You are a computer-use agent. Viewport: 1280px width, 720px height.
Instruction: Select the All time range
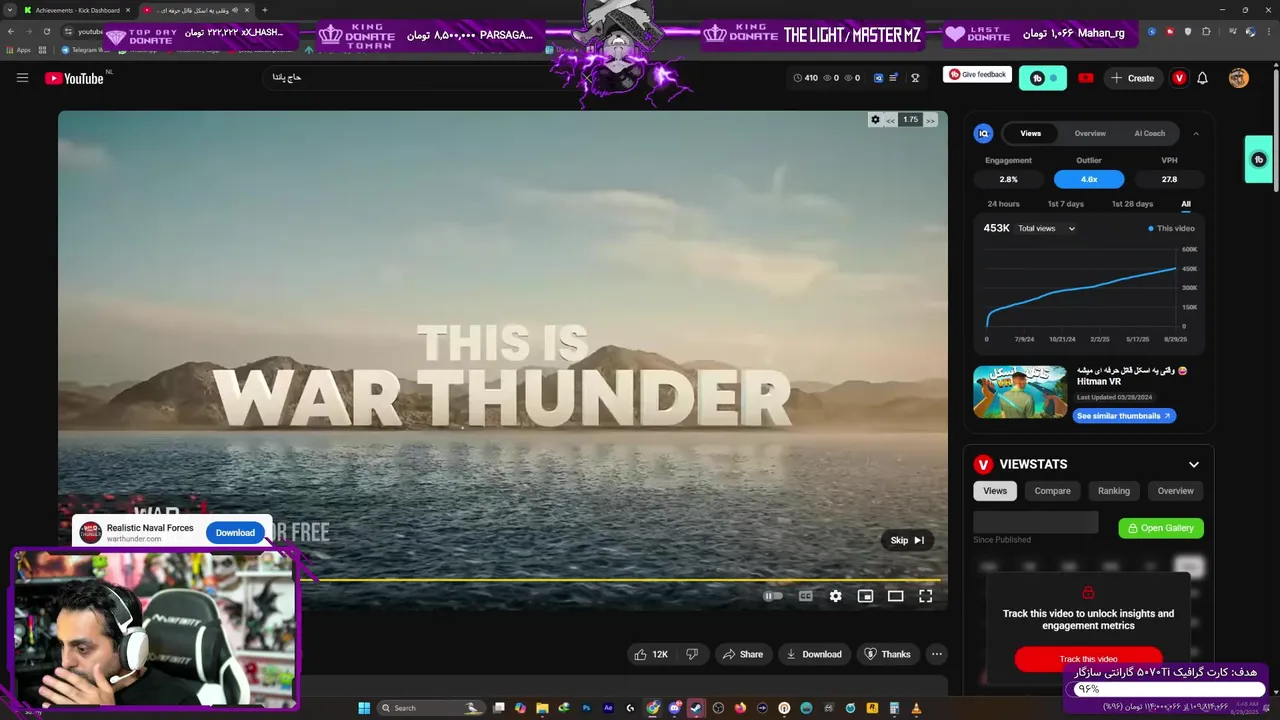(1186, 204)
